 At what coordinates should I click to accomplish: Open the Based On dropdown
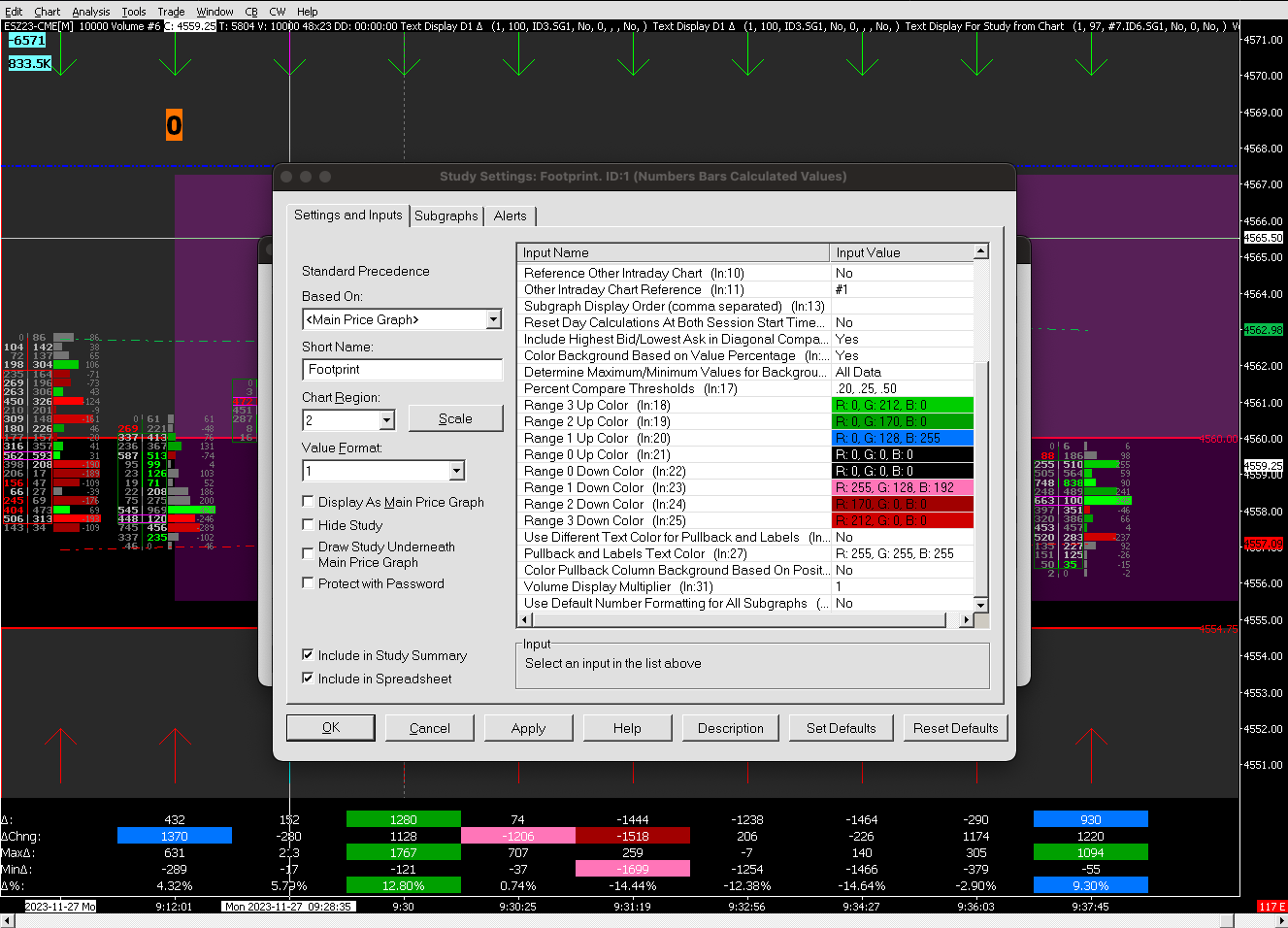tap(493, 319)
